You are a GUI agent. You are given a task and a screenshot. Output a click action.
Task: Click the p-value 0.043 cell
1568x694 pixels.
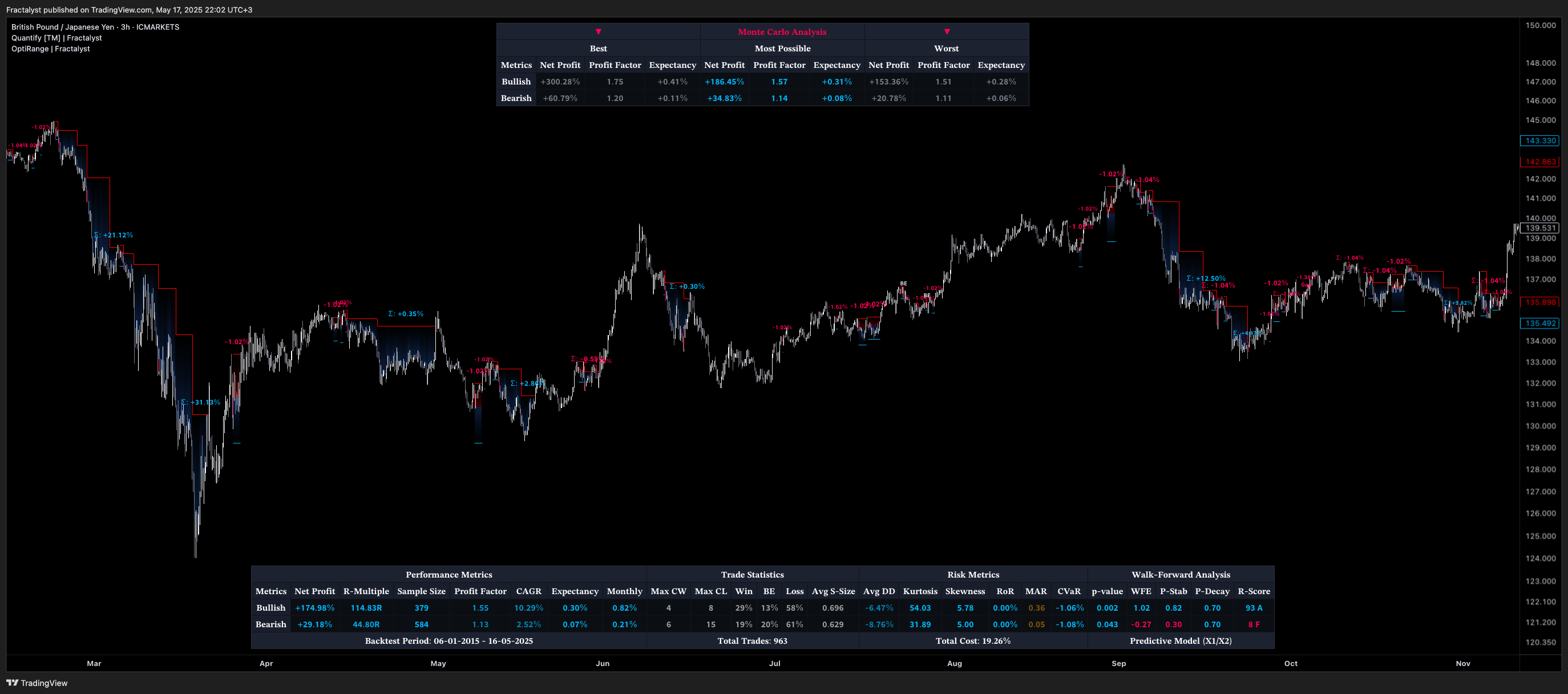click(1107, 624)
